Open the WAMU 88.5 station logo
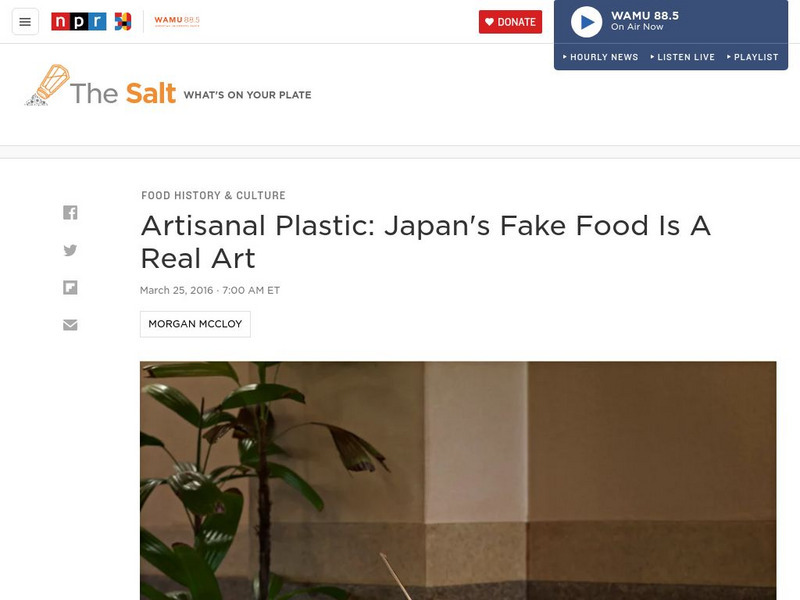The image size is (800, 600). pyautogui.click(x=177, y=21)
